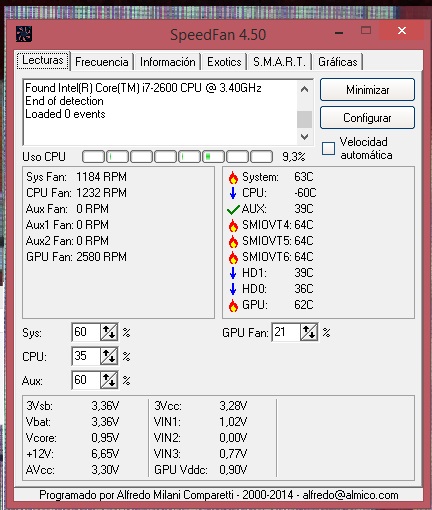The height and width of the screenshot is (510, 432).
Task: Select the Aux Fan 0 RPM reading
Action: tap(67, 209)
